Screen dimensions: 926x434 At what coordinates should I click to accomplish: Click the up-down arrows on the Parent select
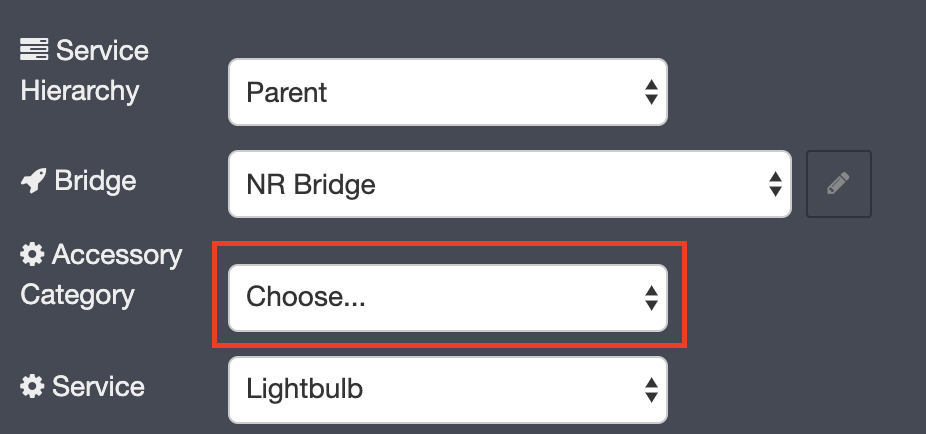click(651, 92)
